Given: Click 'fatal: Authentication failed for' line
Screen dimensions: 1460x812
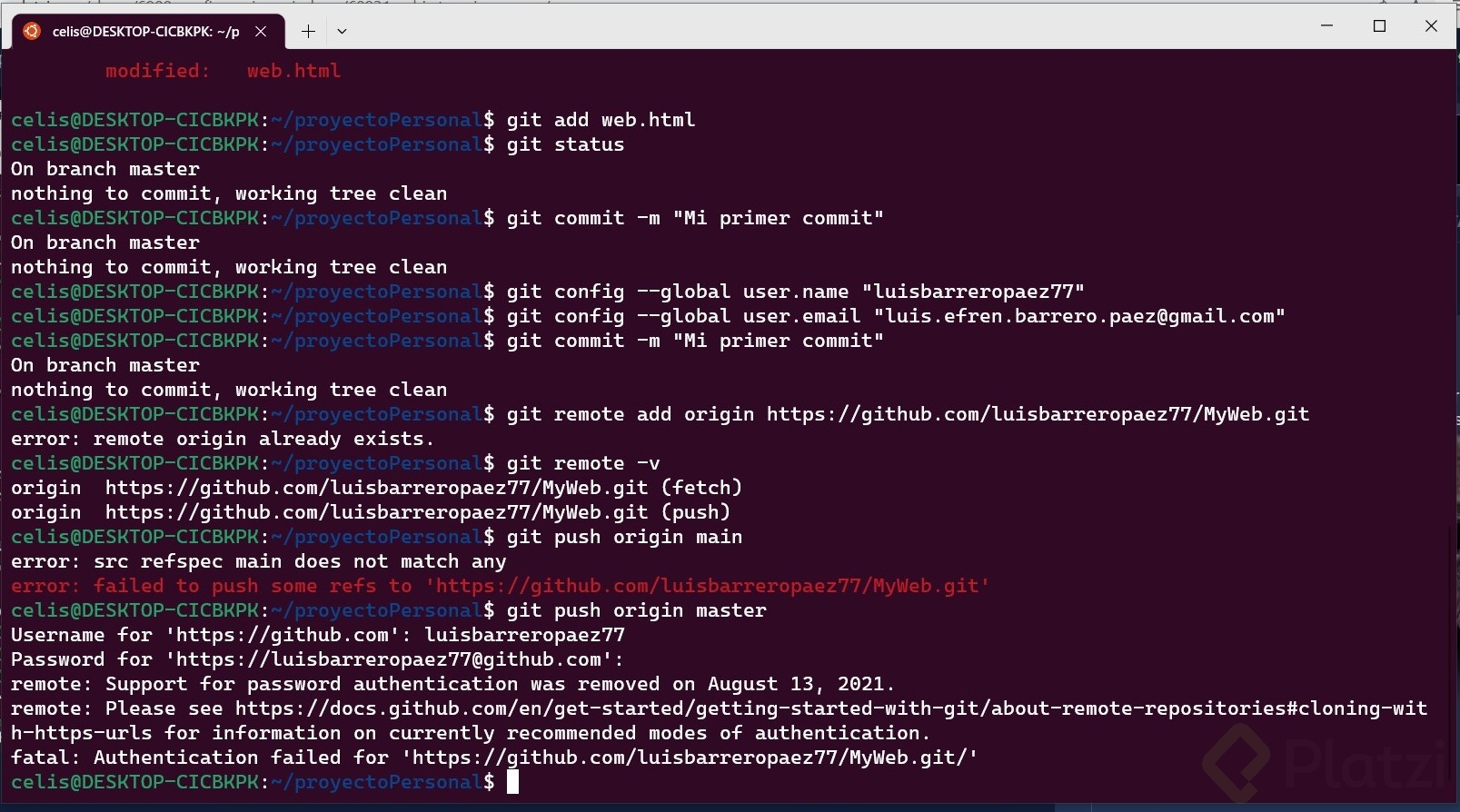Looking at the screenshot, I should point(494,758).
